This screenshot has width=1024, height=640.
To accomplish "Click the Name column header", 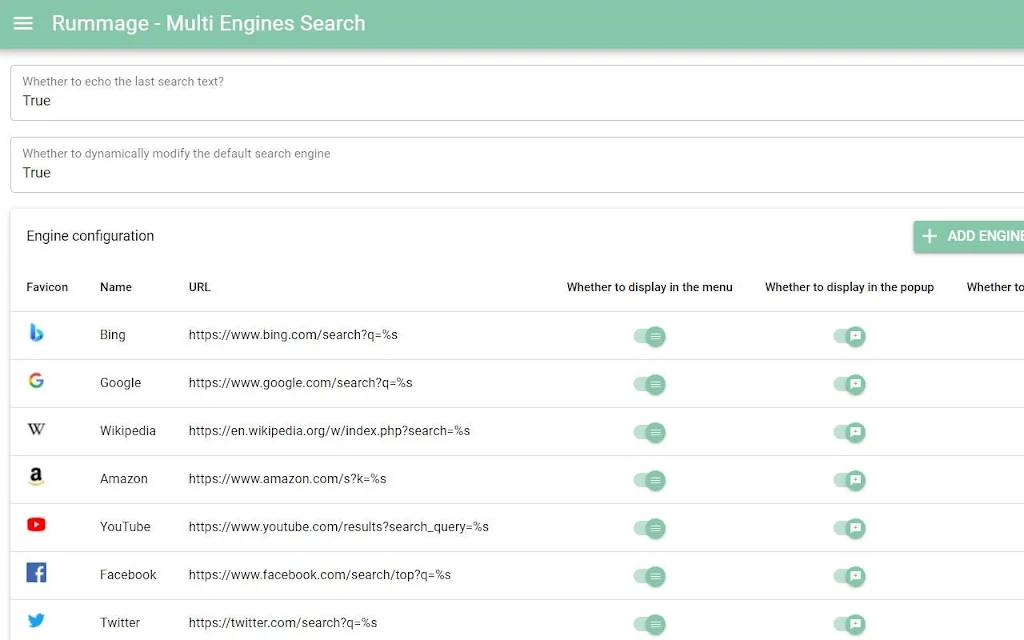I will [116, 287].
